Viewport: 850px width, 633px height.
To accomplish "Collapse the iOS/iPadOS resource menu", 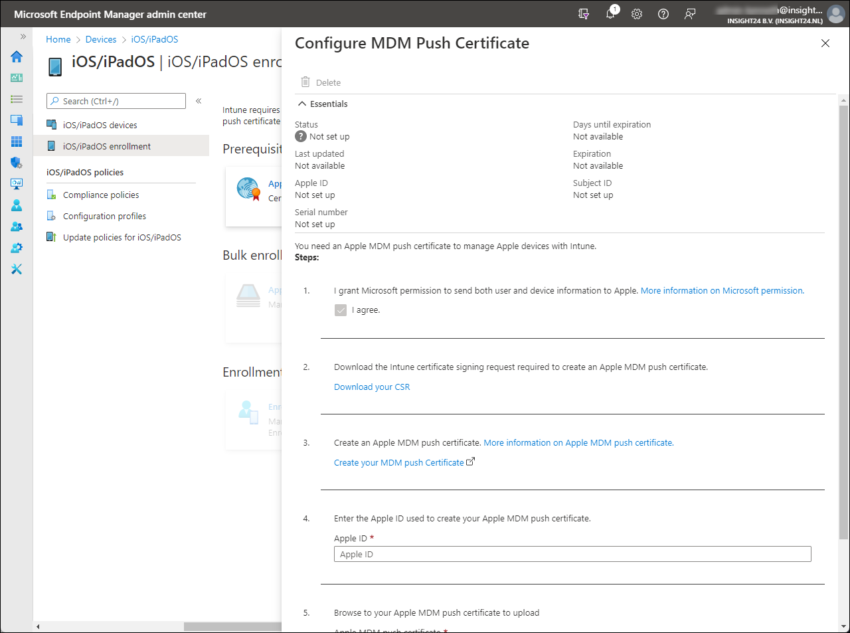I will click(198, 101).
